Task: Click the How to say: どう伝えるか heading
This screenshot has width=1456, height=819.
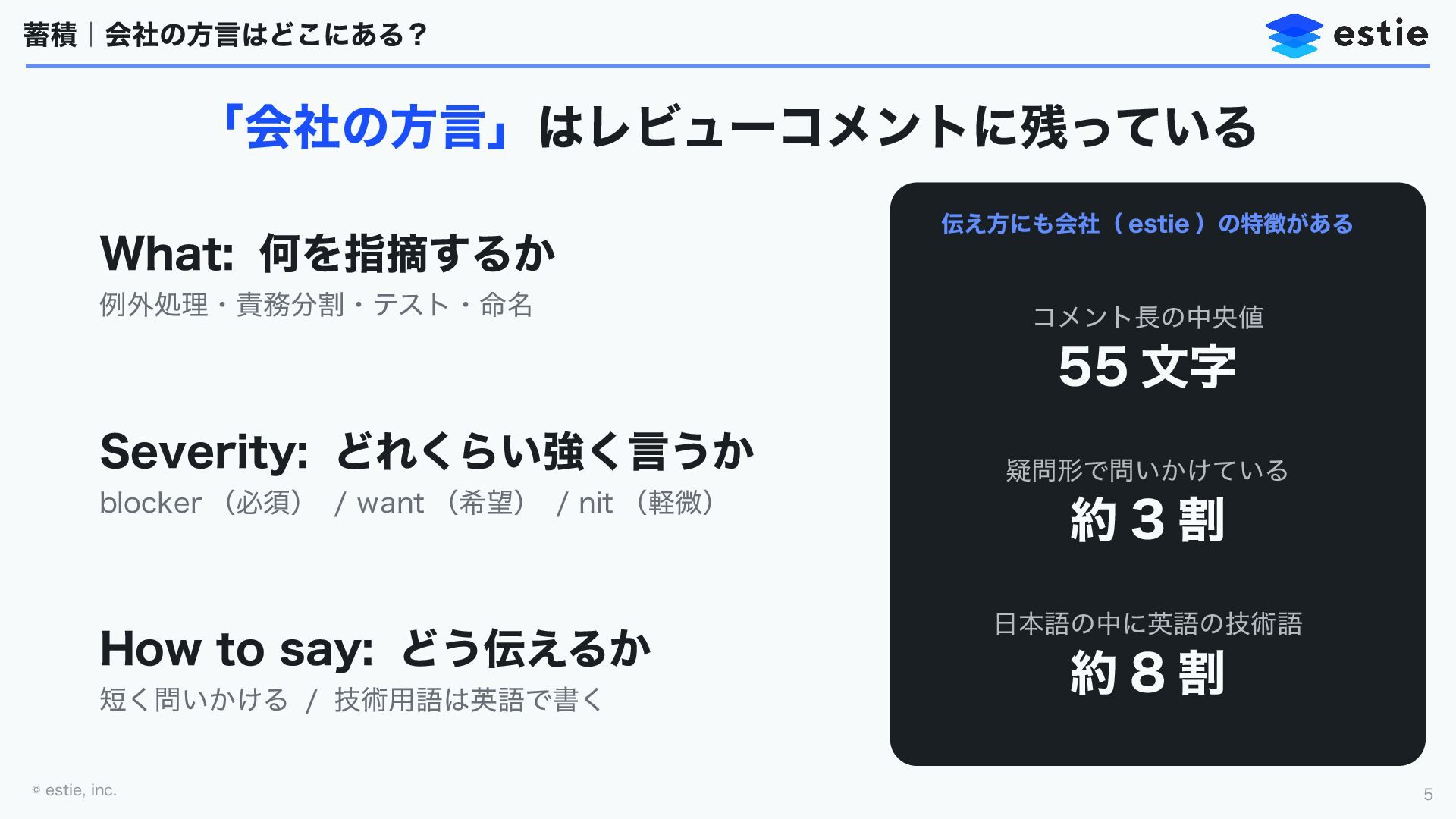Action: pyautogui.click(x=375, y=649)
